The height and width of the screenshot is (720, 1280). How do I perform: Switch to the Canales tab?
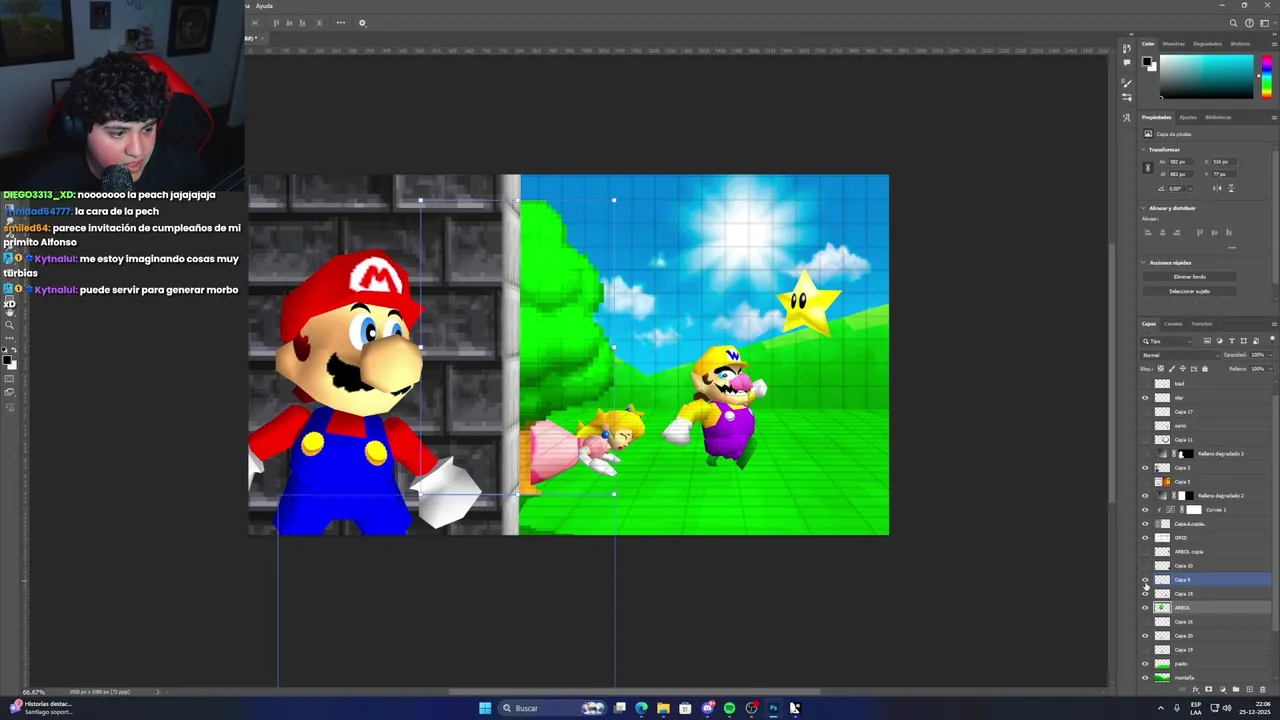click(x=1173, y=324)
